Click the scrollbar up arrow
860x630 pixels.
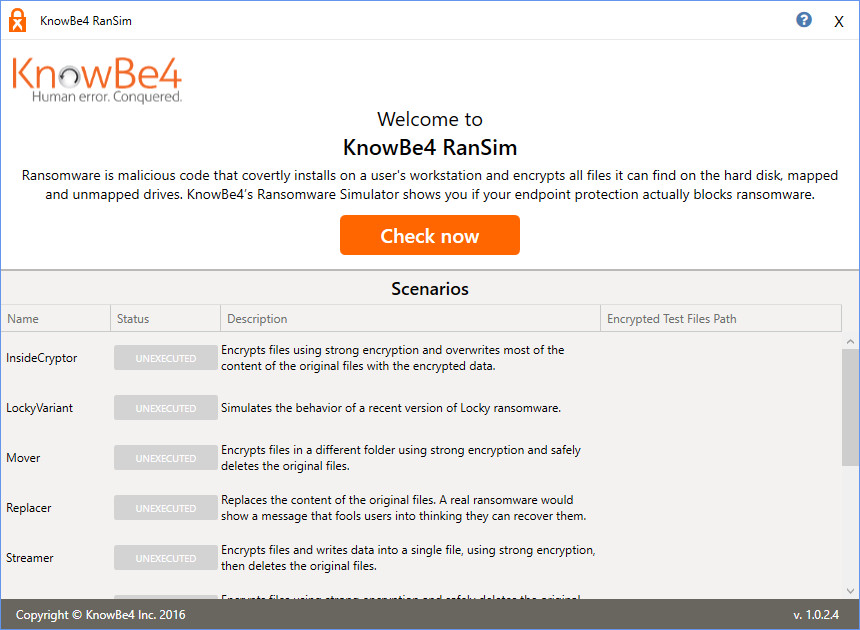[850, 342]
